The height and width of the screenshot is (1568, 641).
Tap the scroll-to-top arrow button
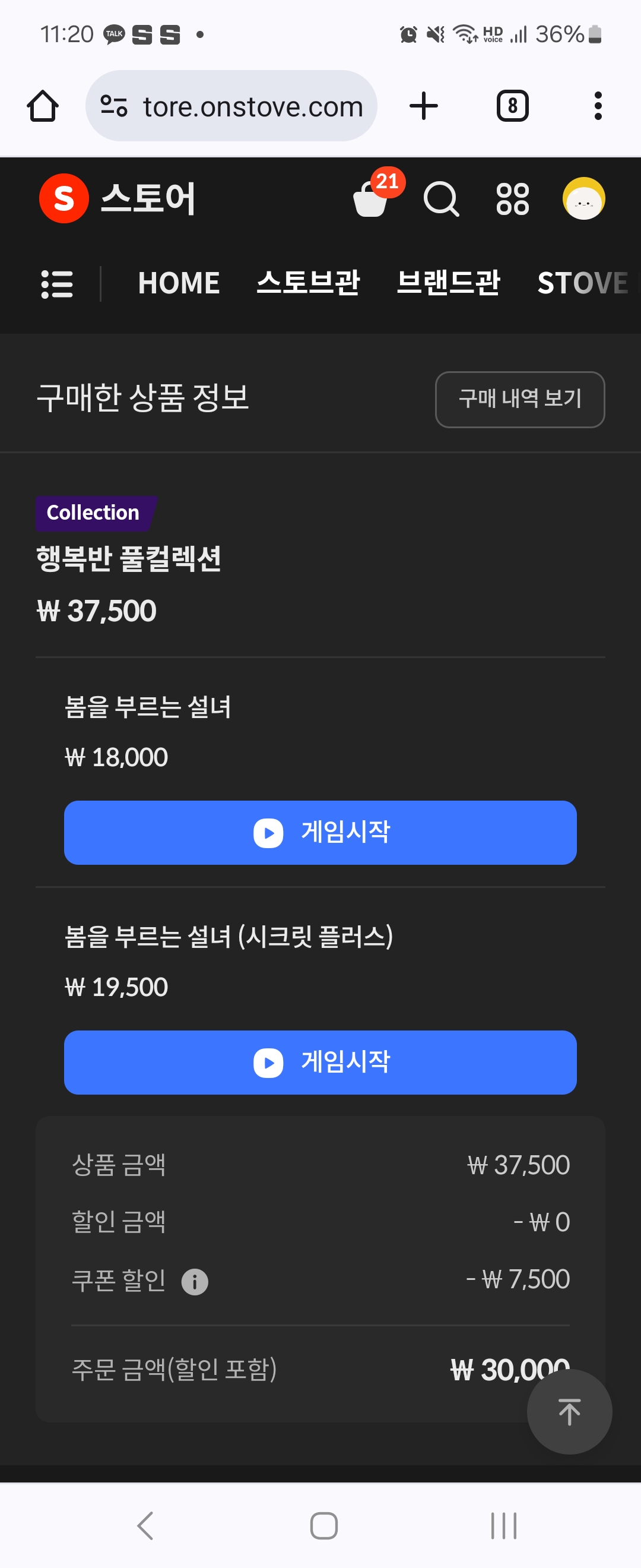569,1412
